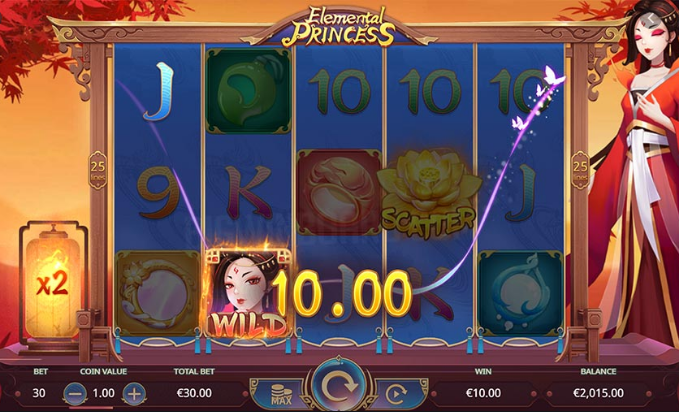The width and height of the screenshot is (679, 412).
Task: Select the WILD princess symbol
Action: pyautogui.click(x=247, y=292)
